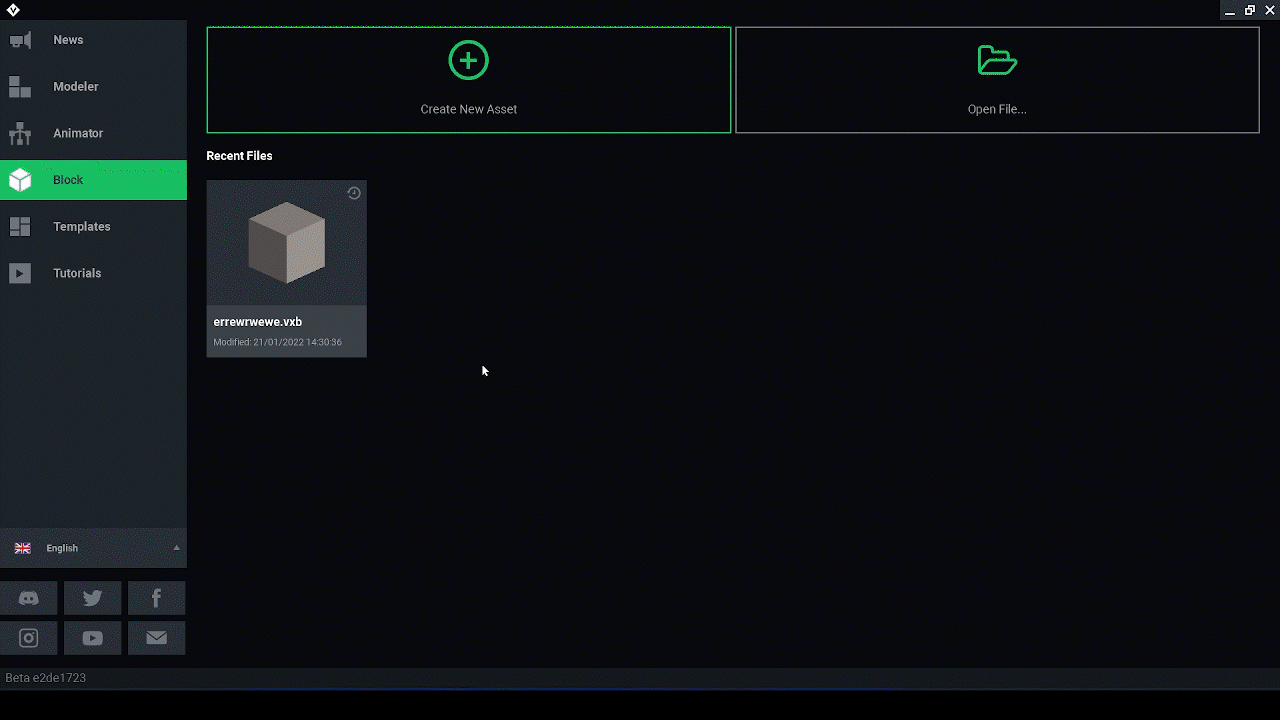Open the Templates section
The width and height of the screenshot is (1280, 720).
tap(81, 227)
